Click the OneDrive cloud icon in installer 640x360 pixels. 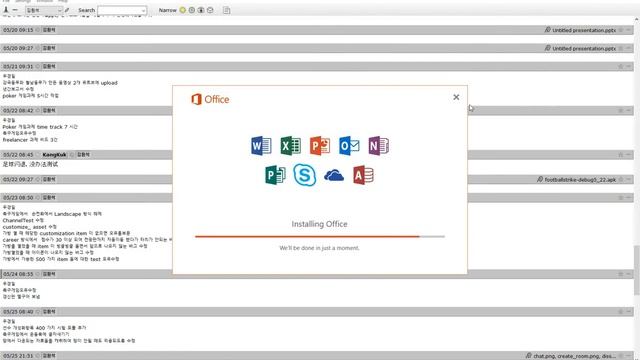334,176
